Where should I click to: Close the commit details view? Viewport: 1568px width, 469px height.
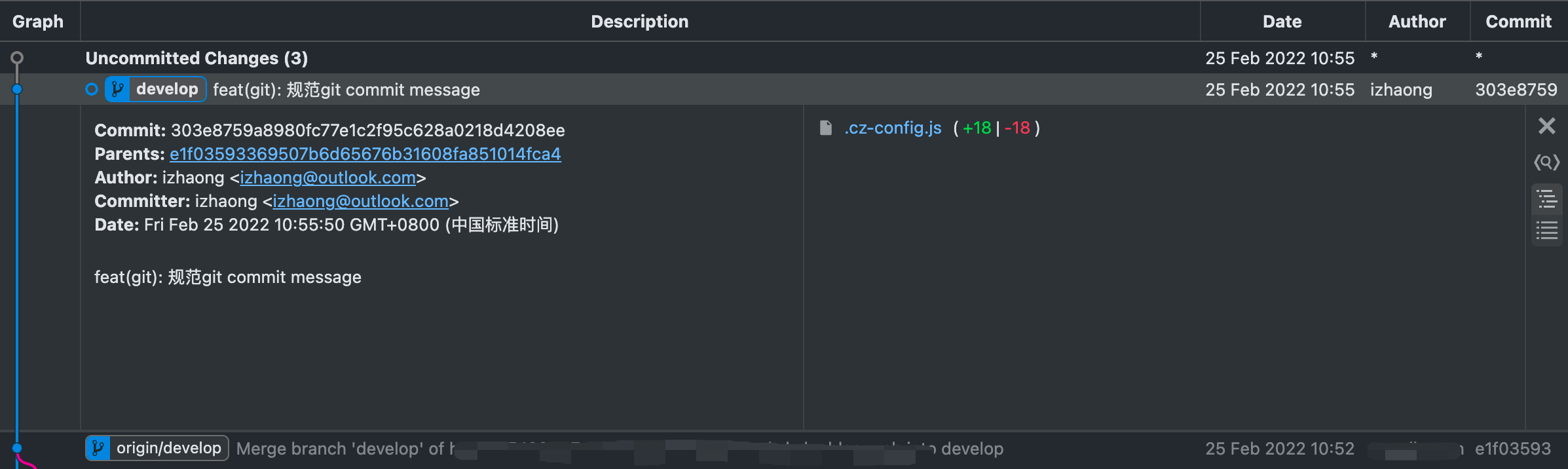point(1546,126)
